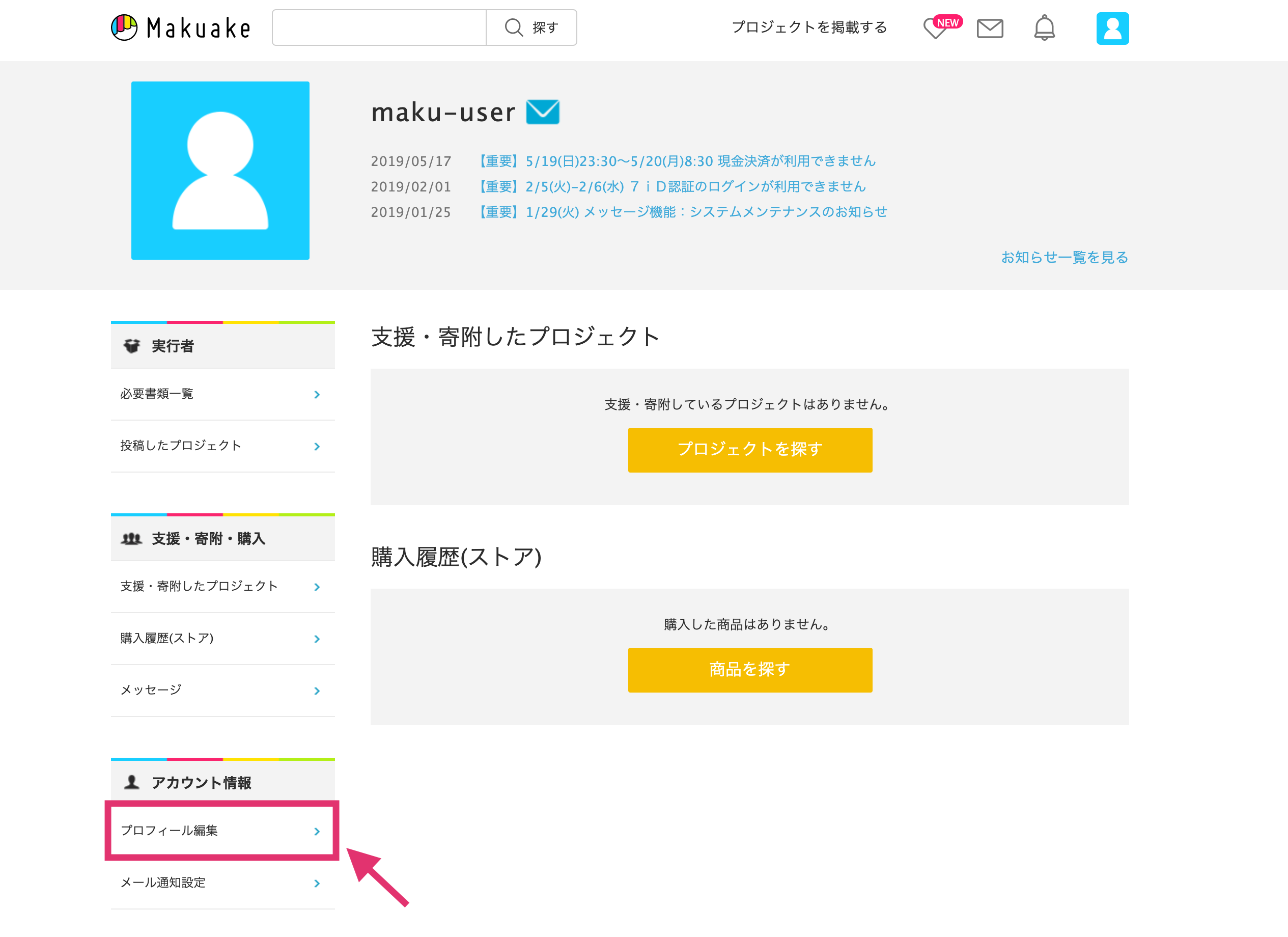Click inside the search input field

379,27
